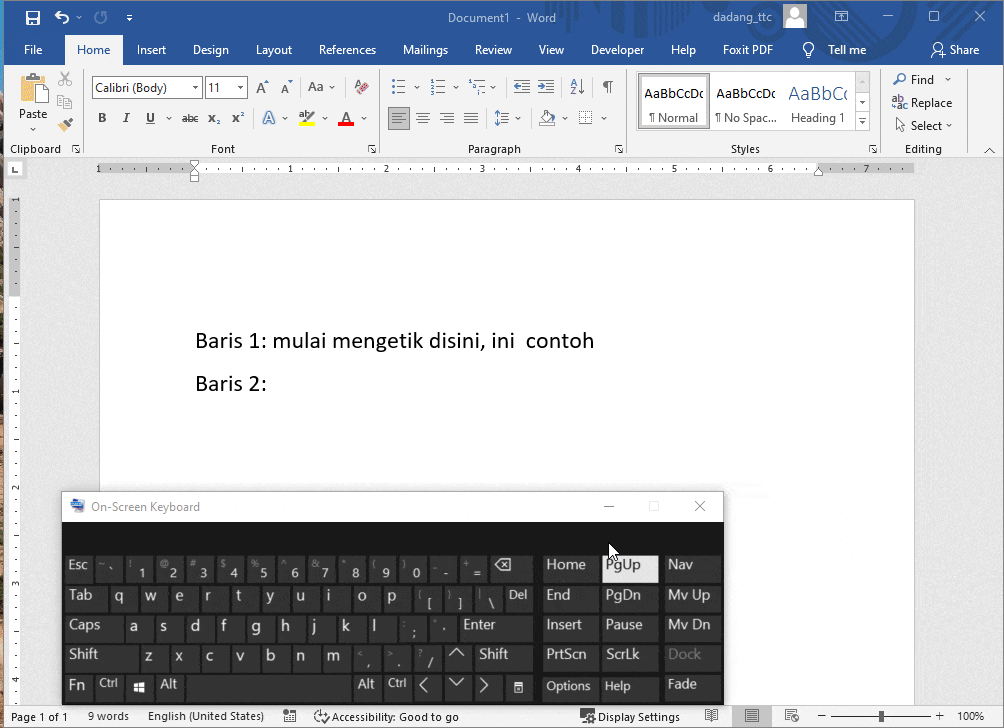Open the font size dropdown
The image size is (1004, 728).
239,87
